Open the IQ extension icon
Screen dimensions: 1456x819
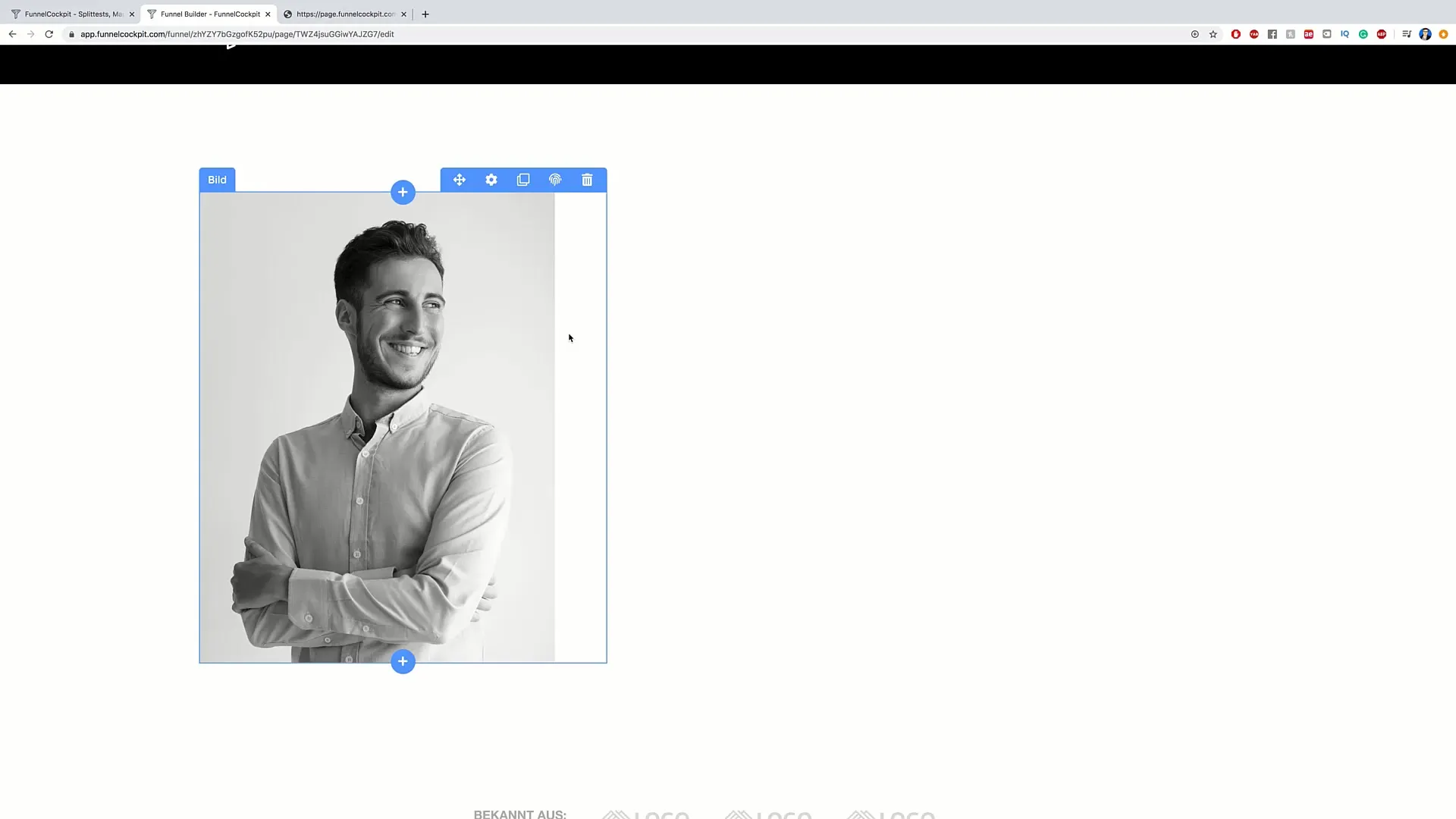click(1345, 34)
